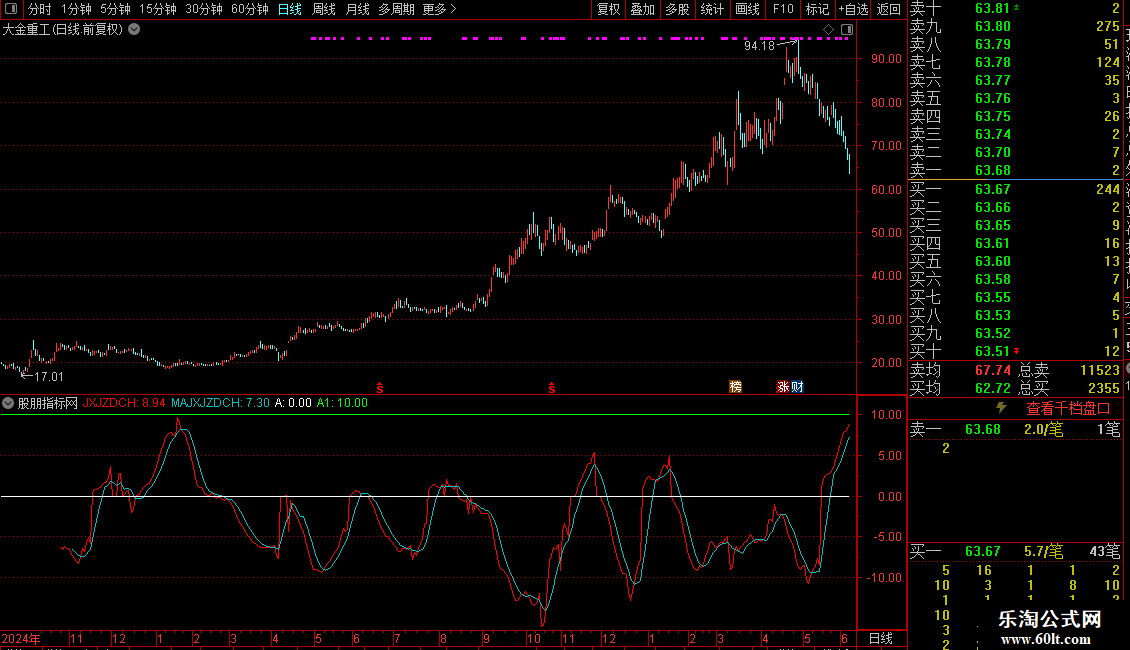Open the 统计 statistics button
This screenshot has height=650, width=1130.
[x=712, y=9]
